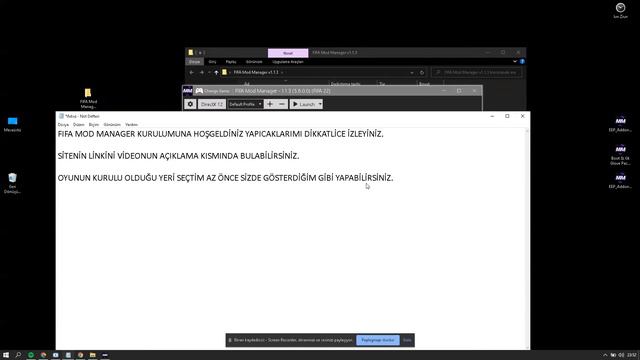
Task: Open the Düzen menu in Notepad
Action: click(x=78, y=124)
